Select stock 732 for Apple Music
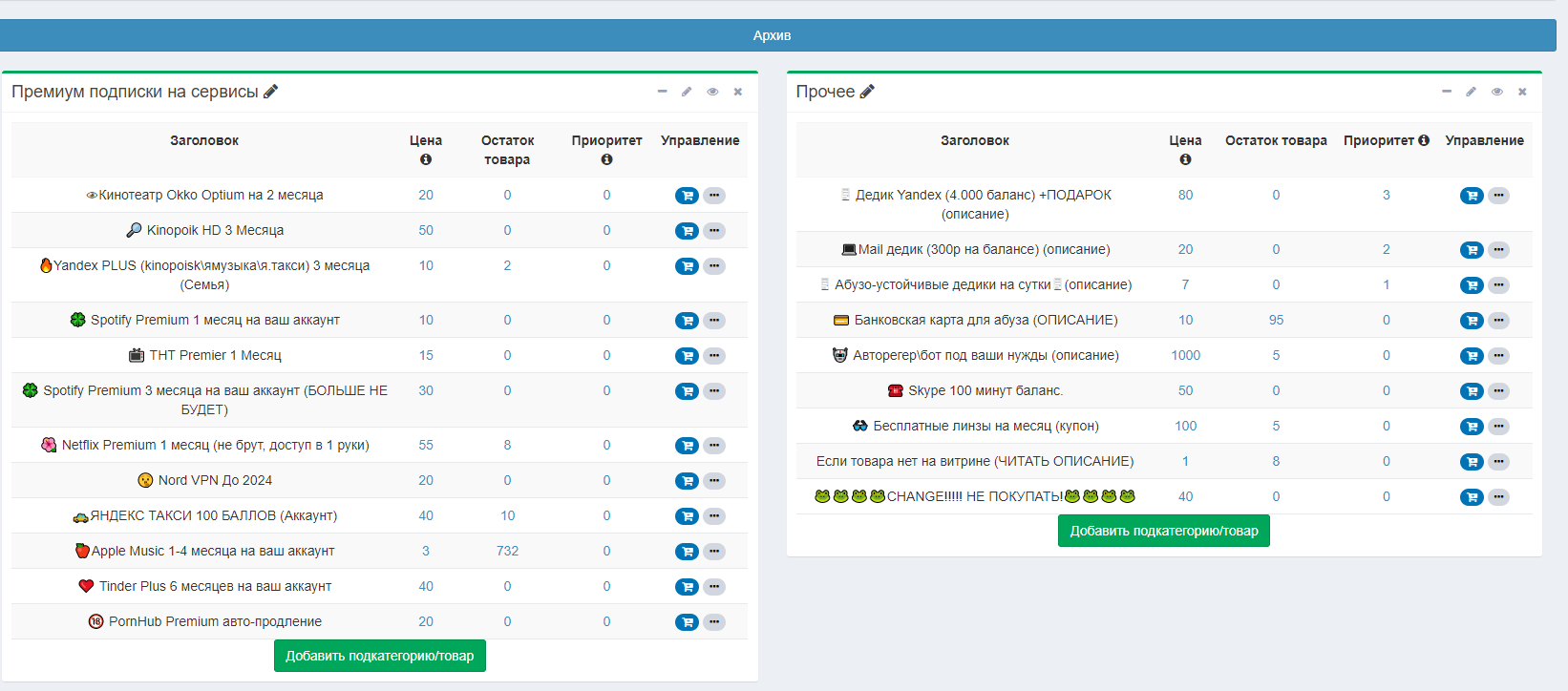 [x=507, y=551]
